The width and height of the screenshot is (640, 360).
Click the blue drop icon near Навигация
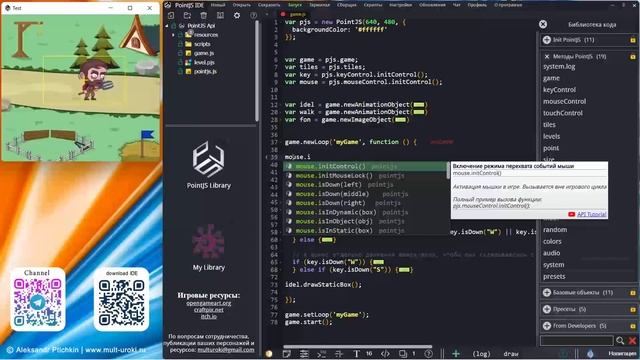(x=590, y=353)
